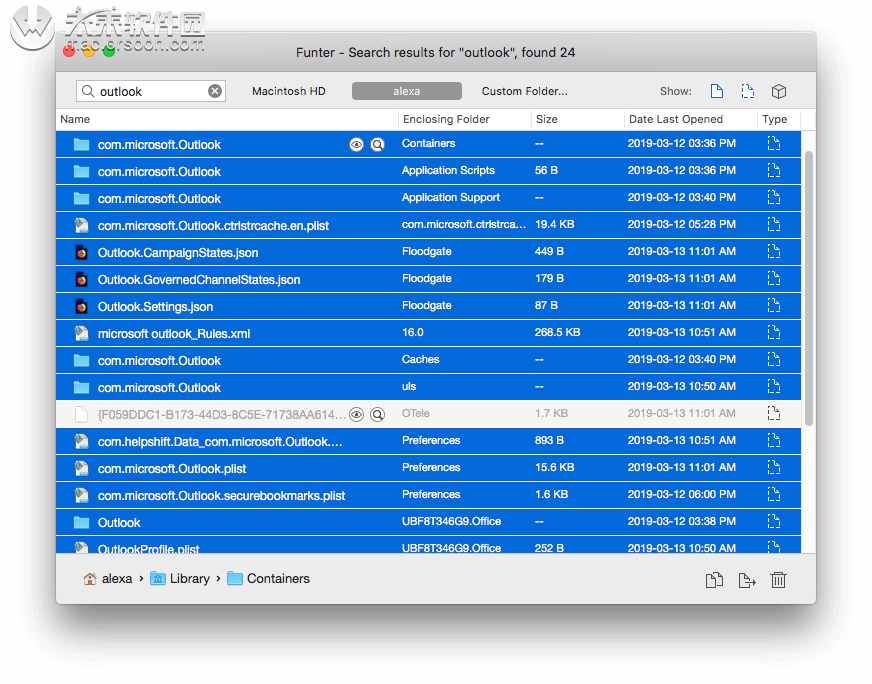
Task: Click Firefox icon of Outlook.CampaignStates.json
Action: coord(82,252)
